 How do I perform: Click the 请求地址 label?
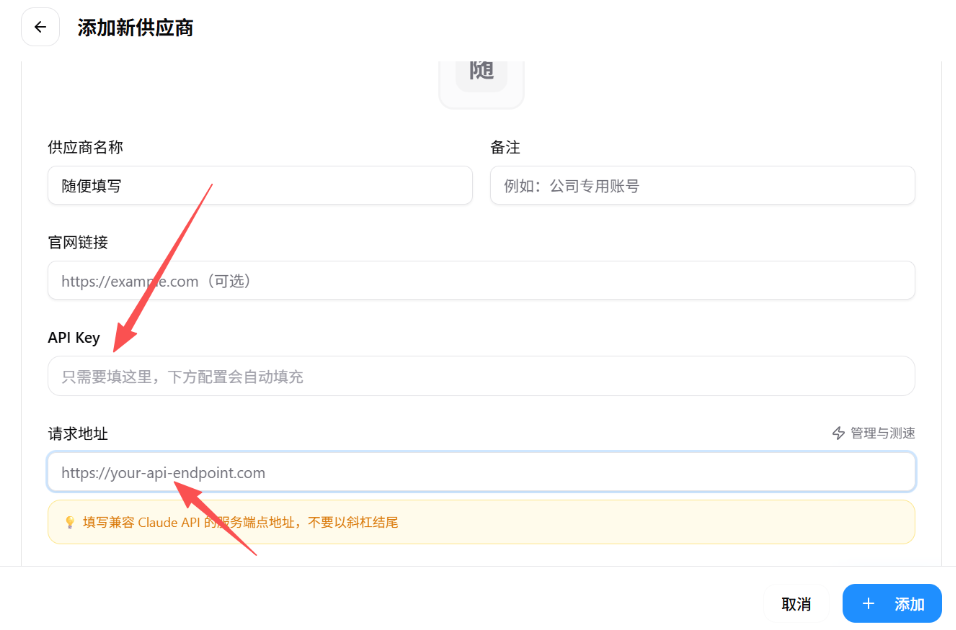78,434
